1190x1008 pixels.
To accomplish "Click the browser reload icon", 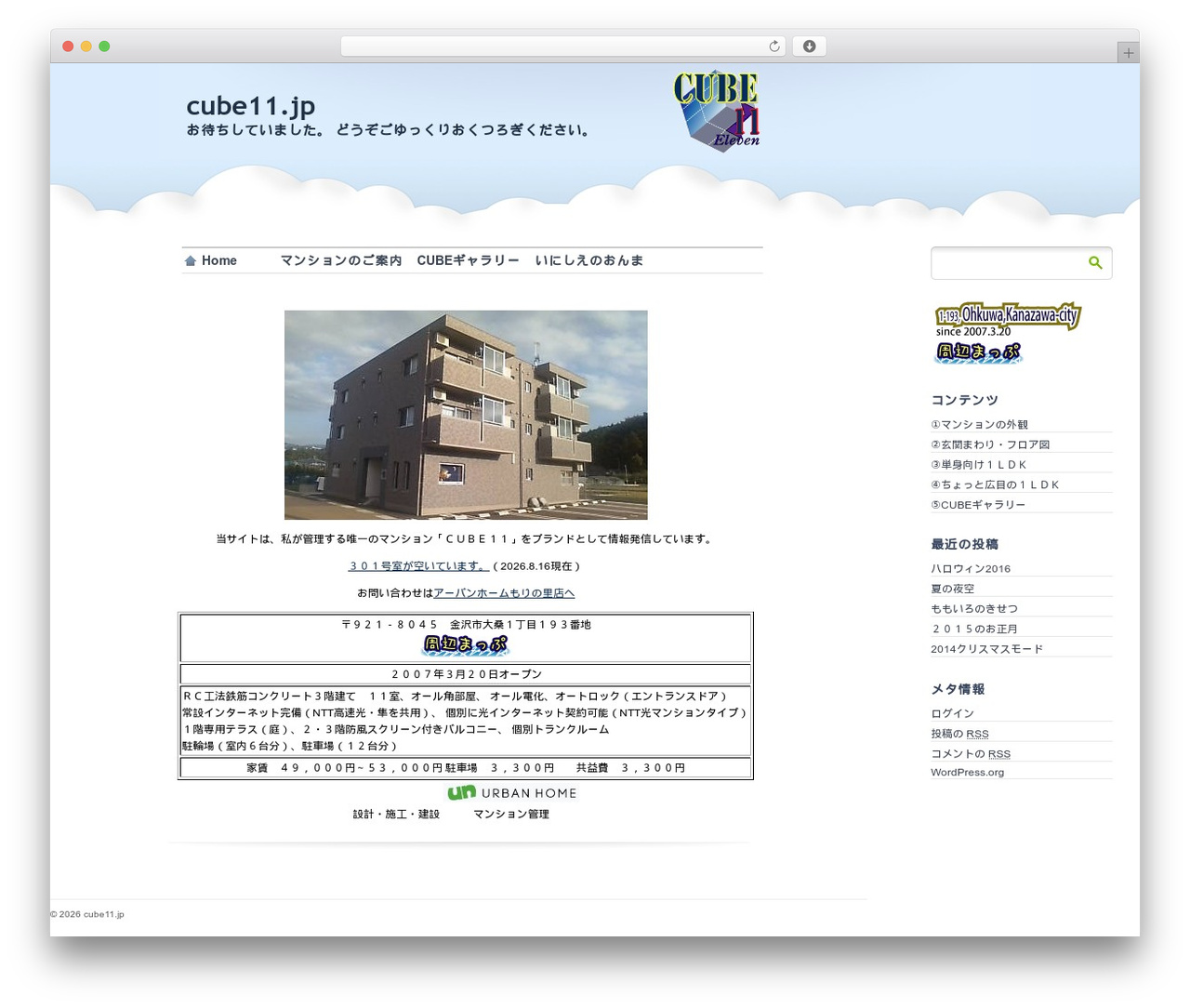I will coord(773,46).
